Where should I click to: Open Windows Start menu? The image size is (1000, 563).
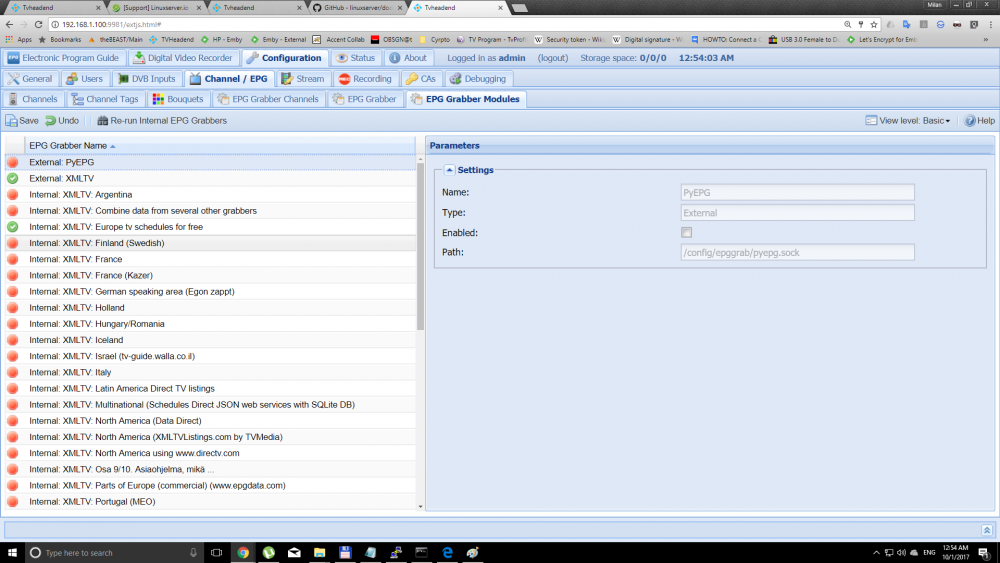pos(12,552)
